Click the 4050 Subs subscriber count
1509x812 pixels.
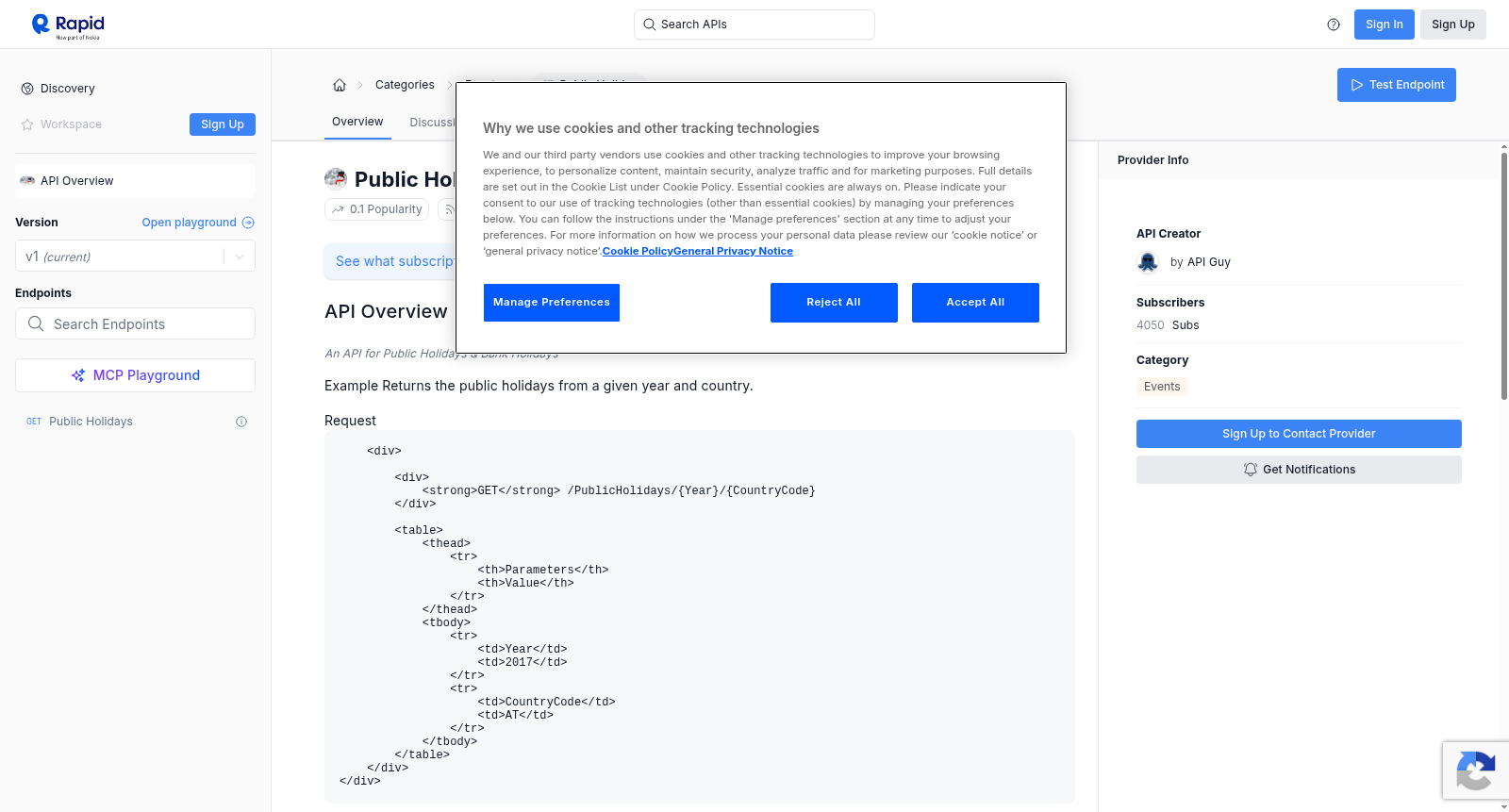tap(1168, 325)
